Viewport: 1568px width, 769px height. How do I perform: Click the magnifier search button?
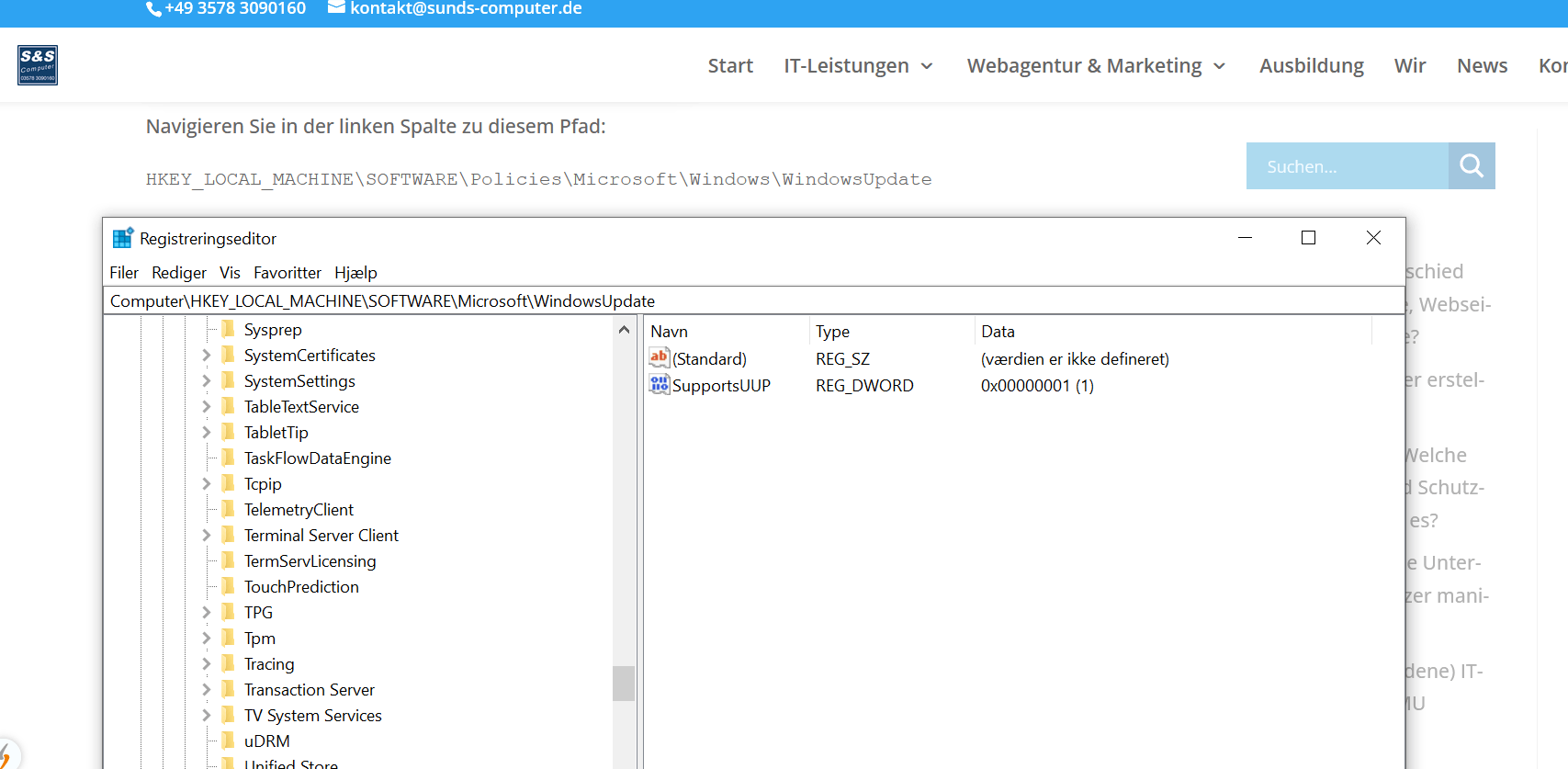(1472, 166)
